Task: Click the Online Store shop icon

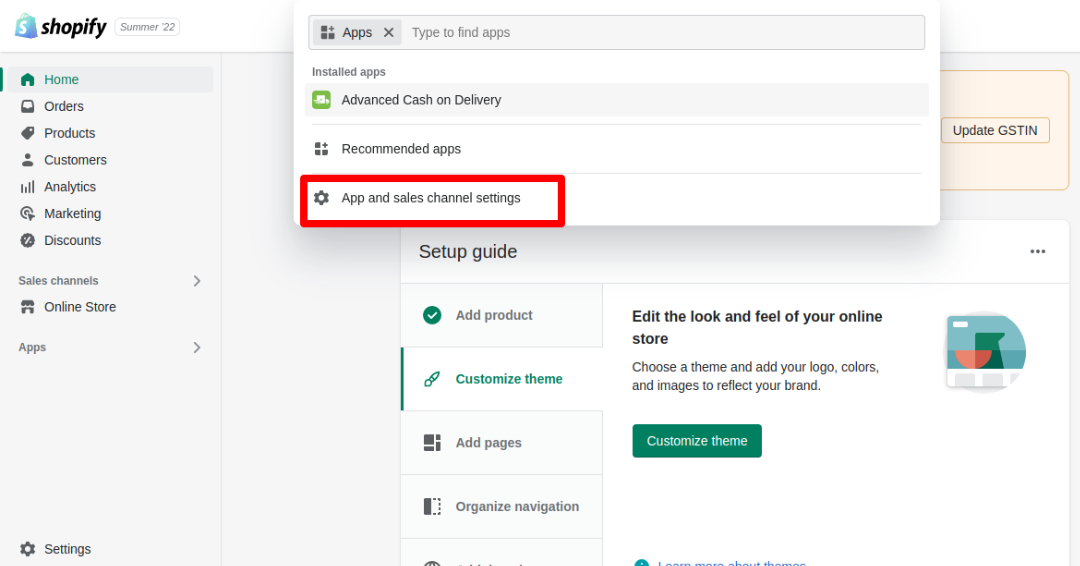Action: coord(28,307)
